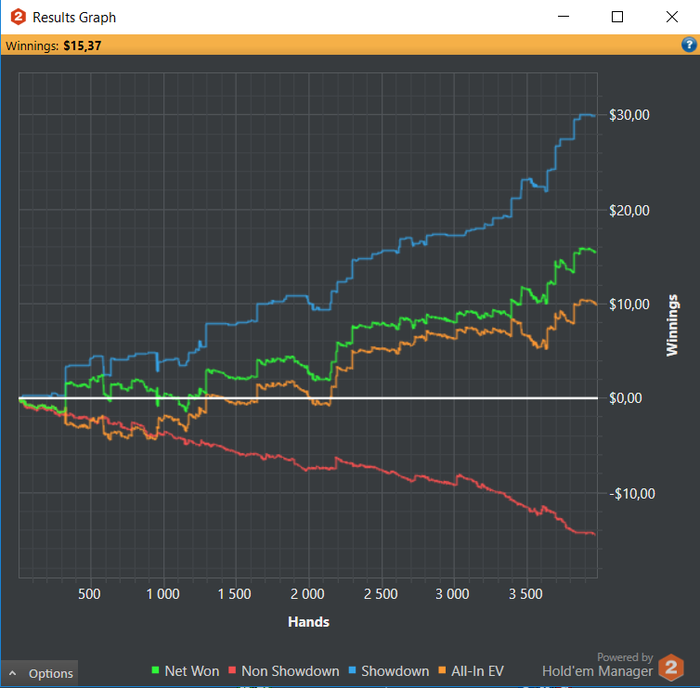Minimize the Results Graph window
700x688 pixels.
point(563,17)
